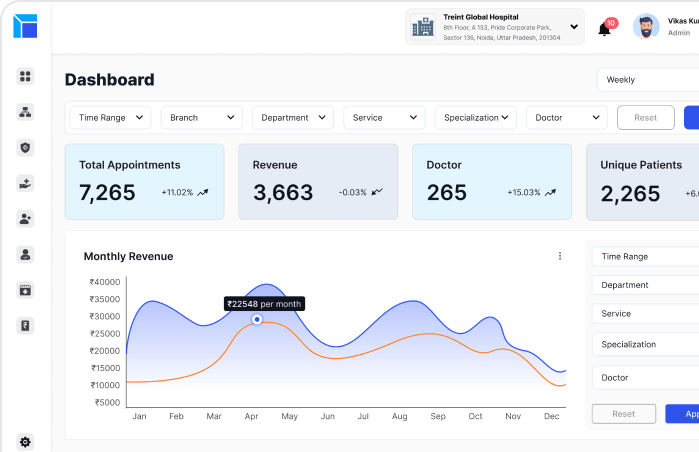Select the hand with plus sidebar icon

tap(26, 183)
